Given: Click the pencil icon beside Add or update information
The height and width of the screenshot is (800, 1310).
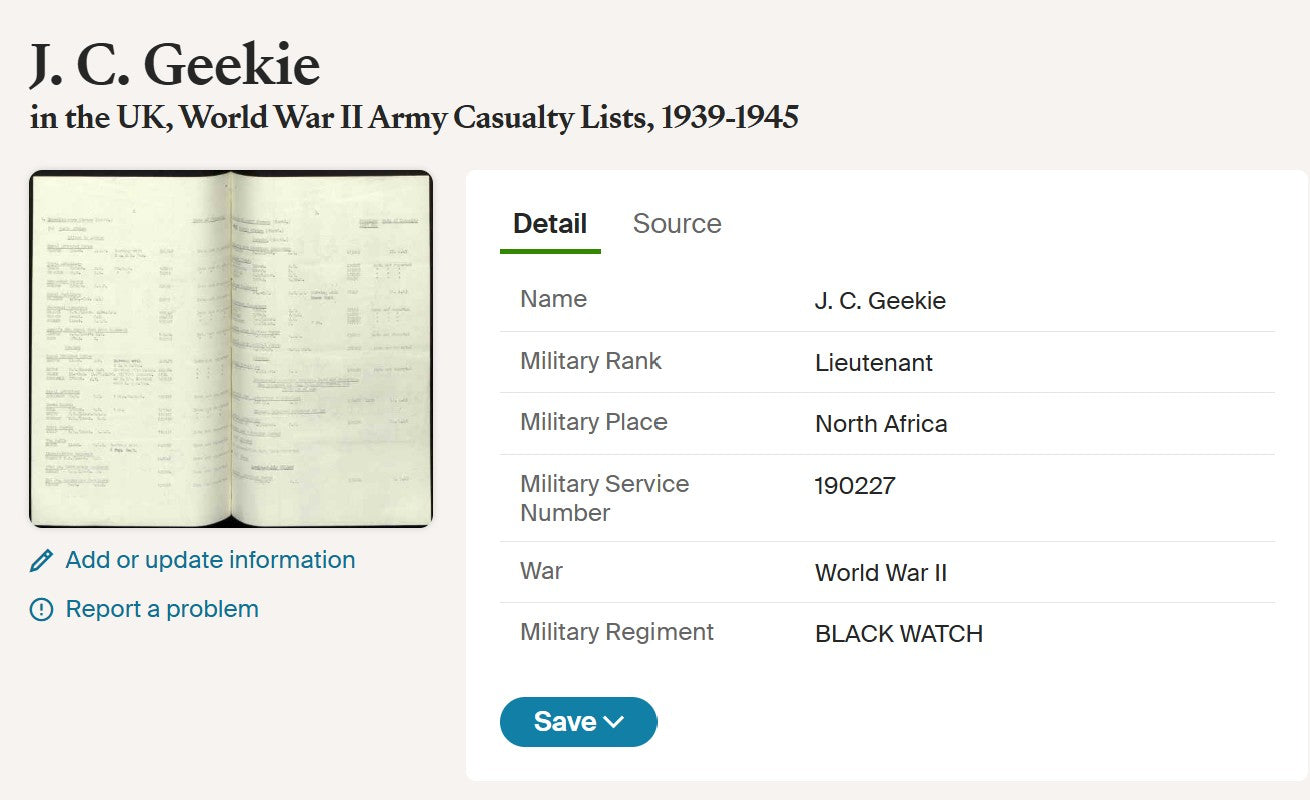Looking at the screenshot, I should [41, 561].
